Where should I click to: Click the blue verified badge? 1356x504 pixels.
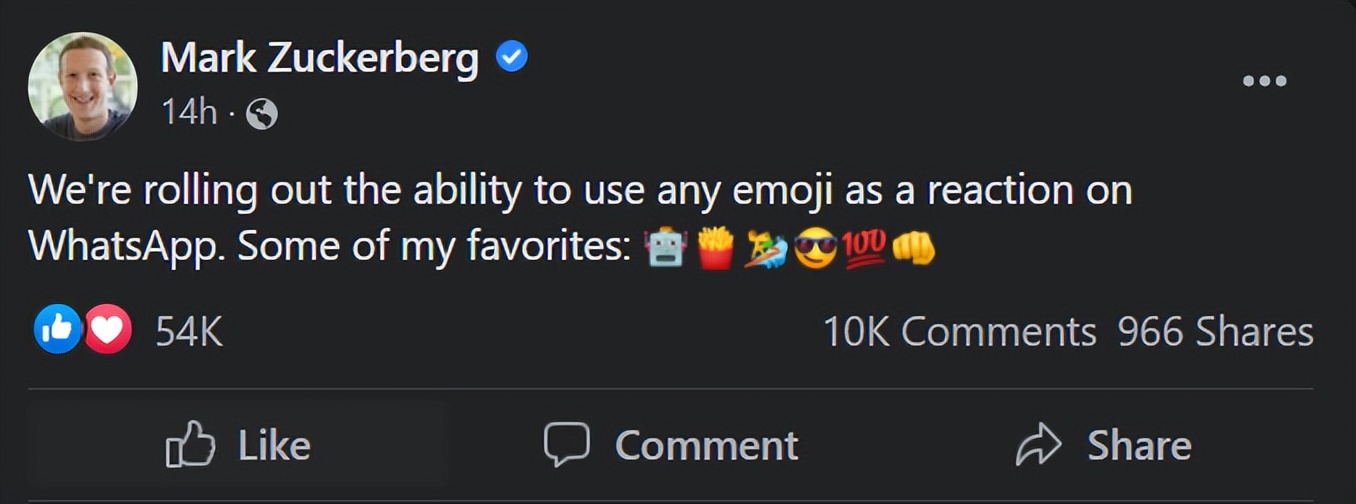512,59
